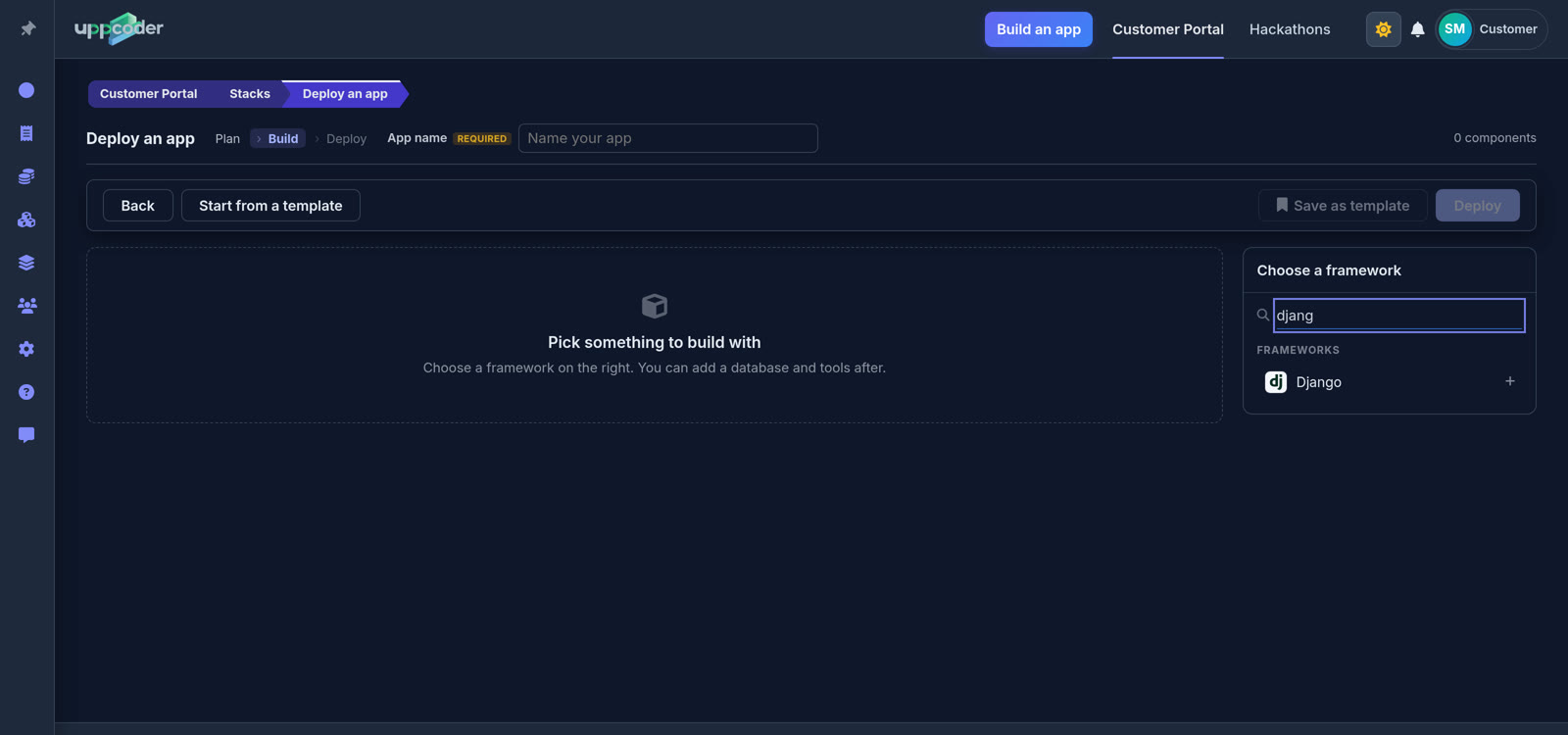Image resolution: width=1568 pixels, height=735 pixels.
Task: Open the layered stacks icon in sidebar
Action: pos(26,263)
